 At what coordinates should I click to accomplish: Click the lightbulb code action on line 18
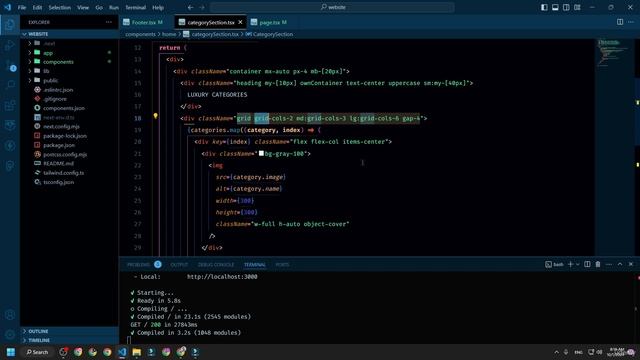pyautogui.click(x=155, y=116)
